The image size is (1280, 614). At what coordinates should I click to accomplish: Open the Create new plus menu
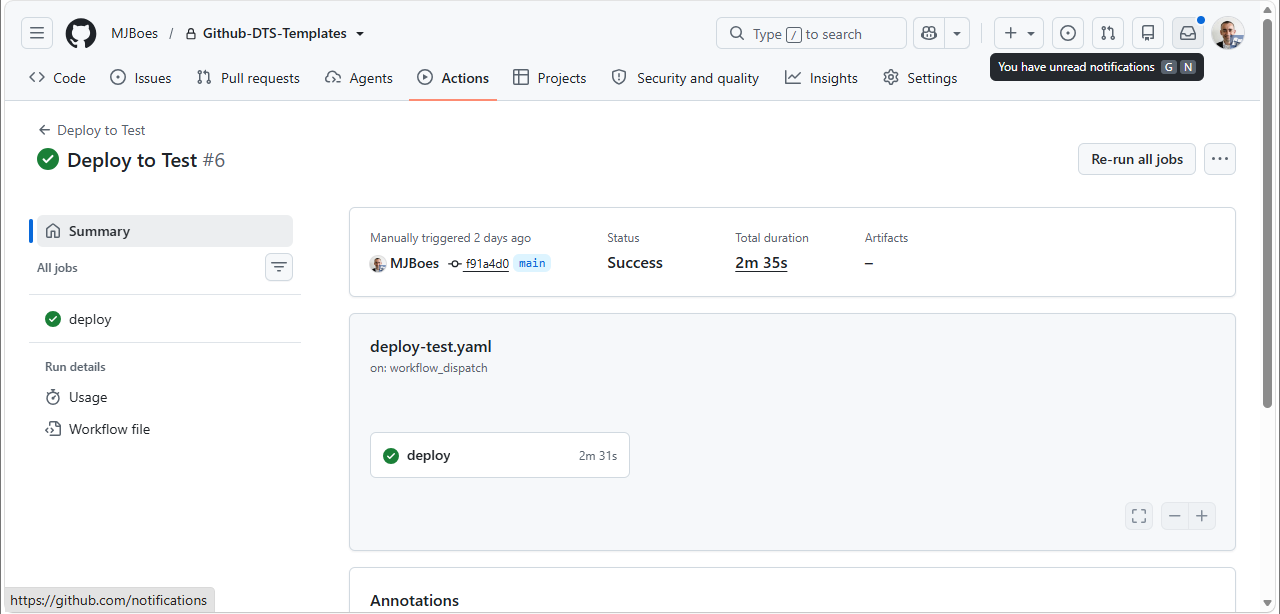coord(1019,33)
